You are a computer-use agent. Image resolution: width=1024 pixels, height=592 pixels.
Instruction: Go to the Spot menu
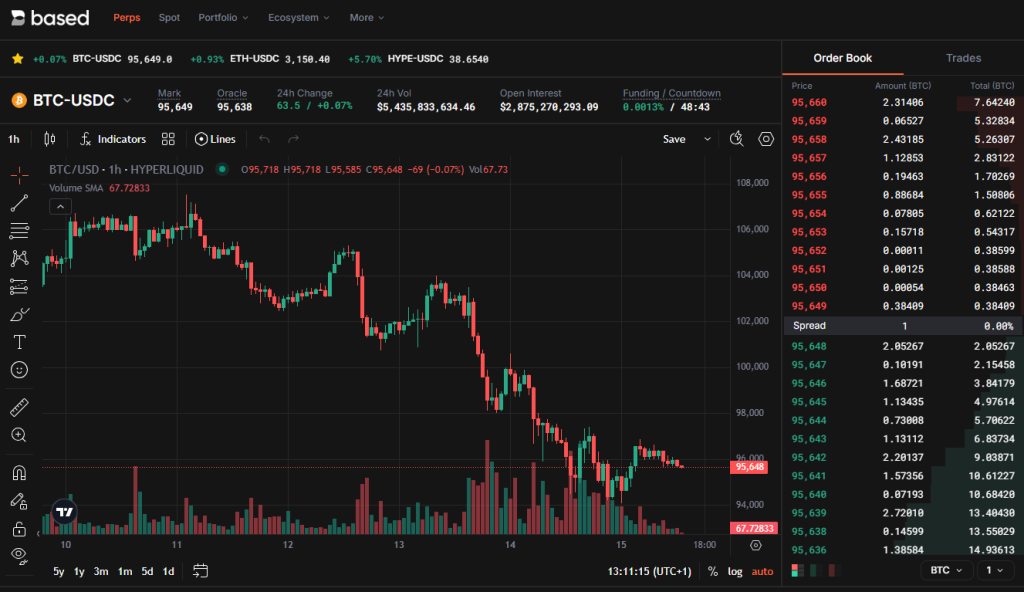pos(170,18)
